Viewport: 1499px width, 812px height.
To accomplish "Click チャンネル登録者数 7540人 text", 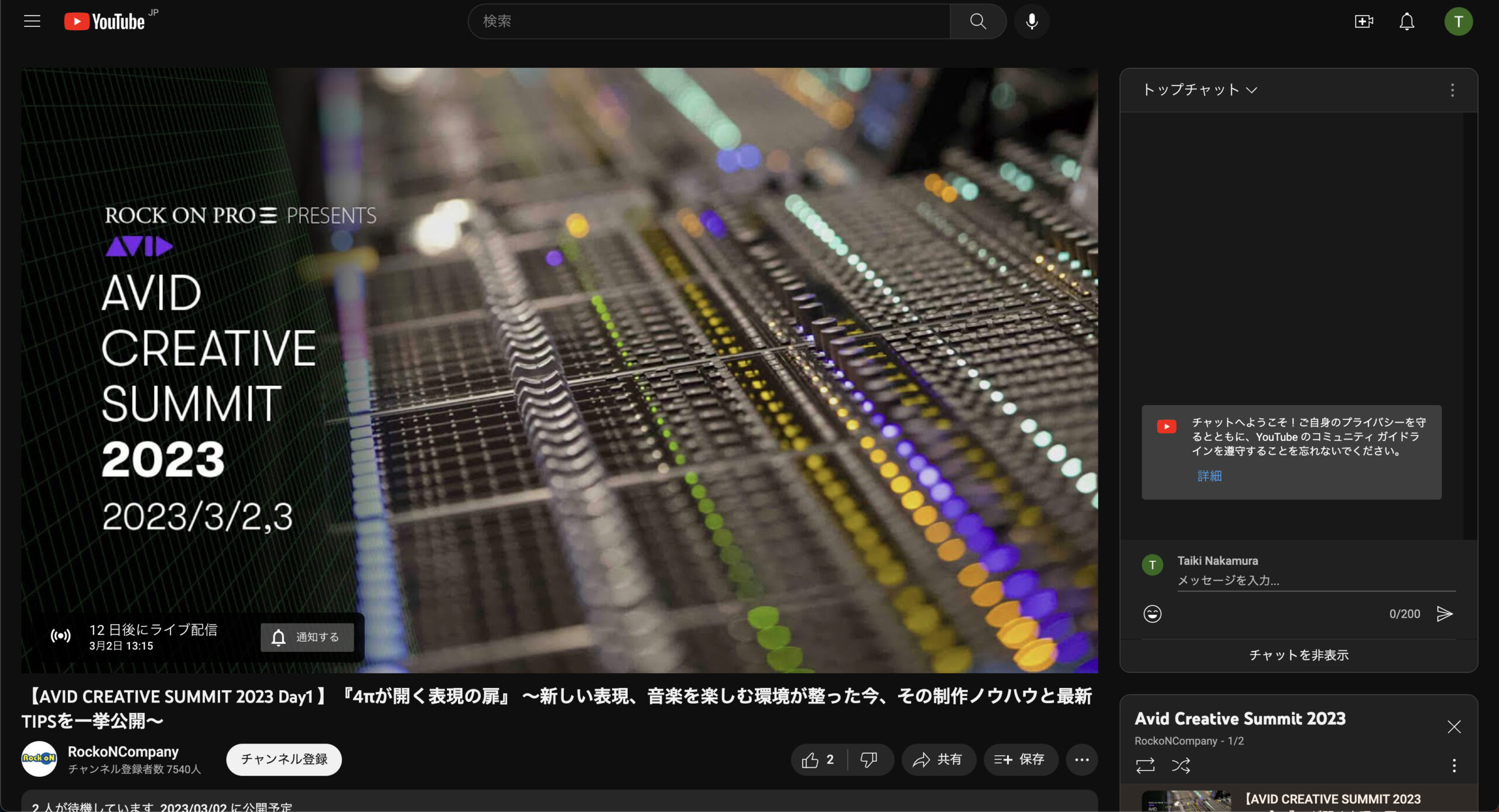I will 134,769.
